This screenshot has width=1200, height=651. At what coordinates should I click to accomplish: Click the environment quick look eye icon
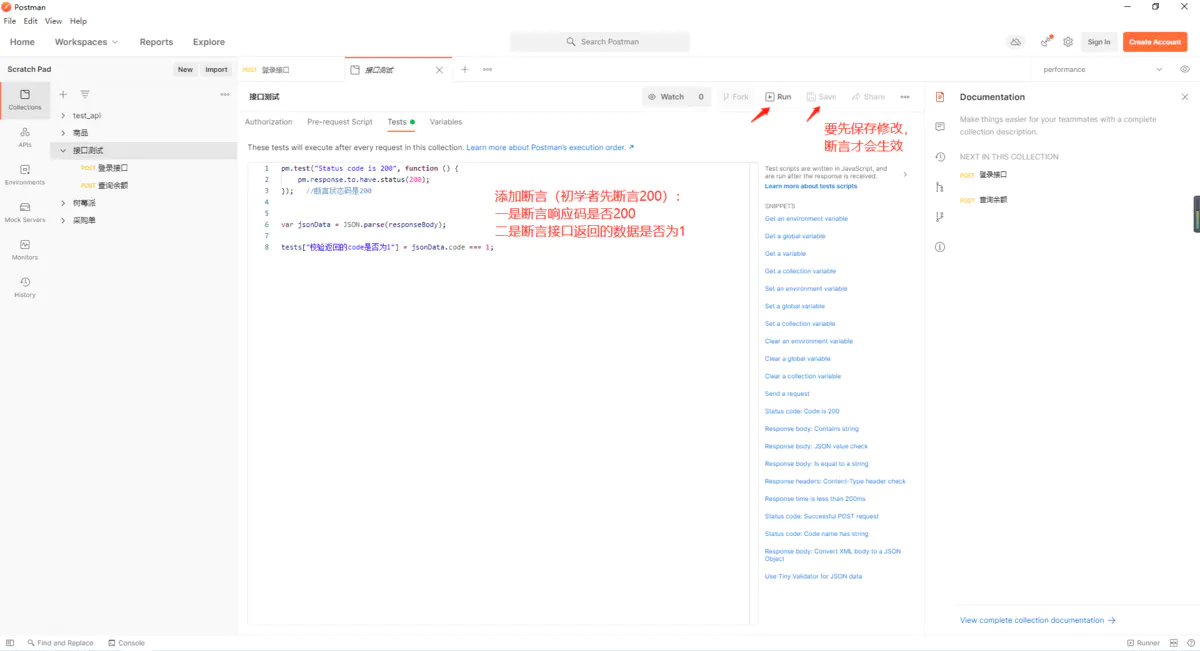1184,70
